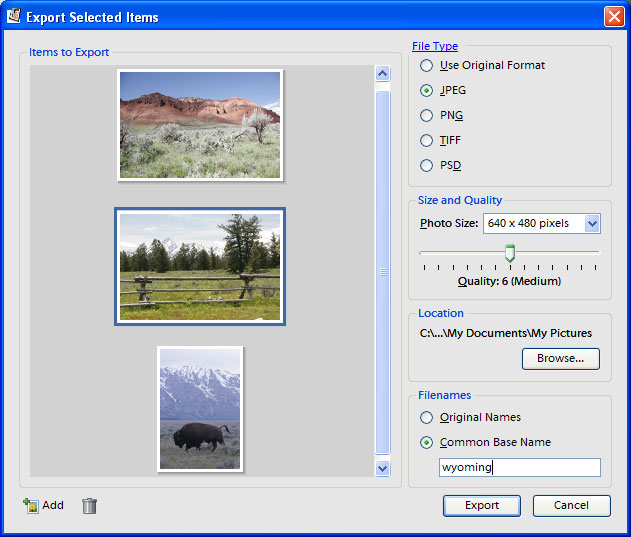This screenshot has height=537, width=631.
Task: Click the dialog title bar app icon
Action: (13, 16)
